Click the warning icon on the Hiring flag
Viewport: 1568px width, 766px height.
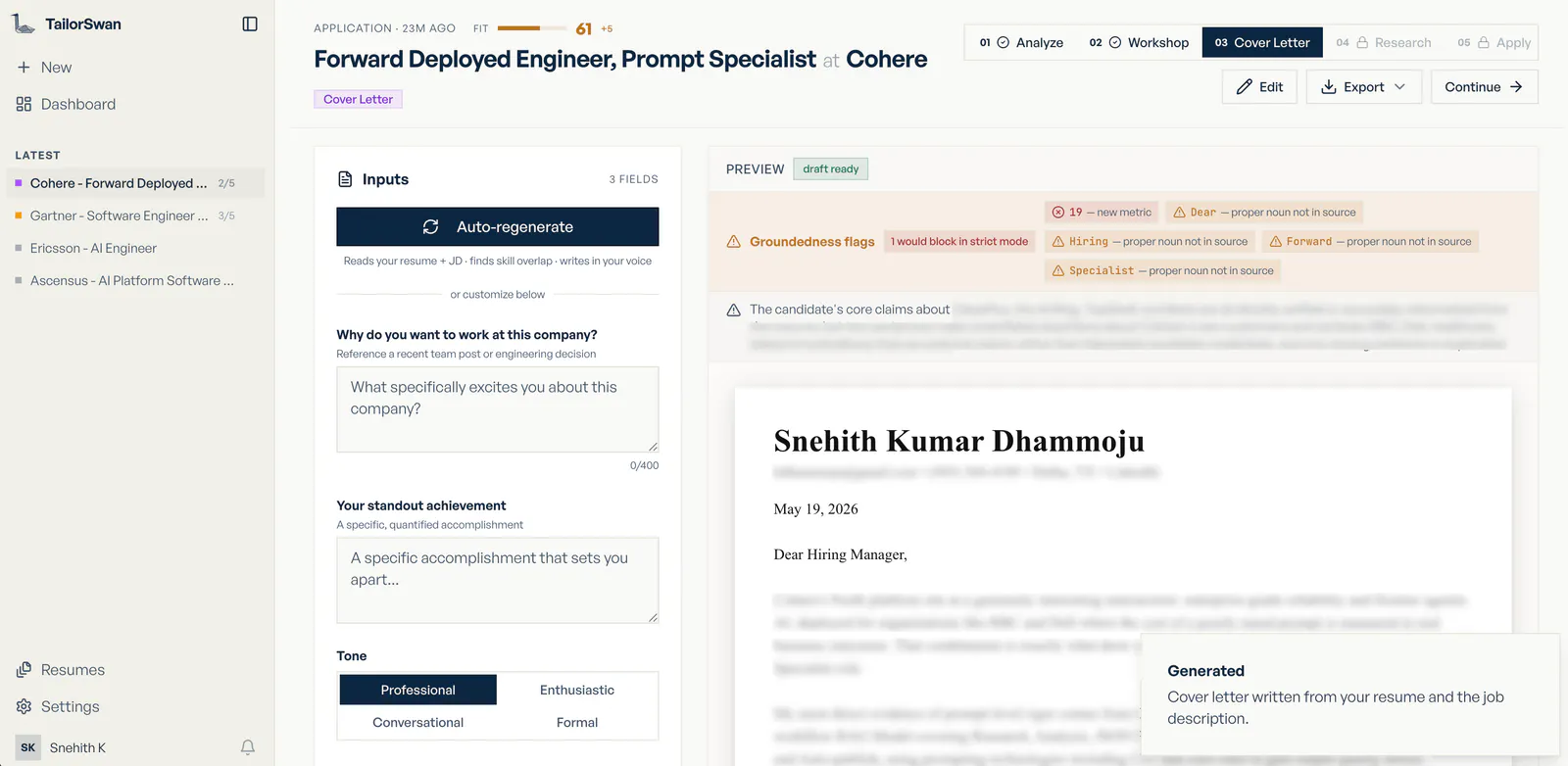[1058, 242]
